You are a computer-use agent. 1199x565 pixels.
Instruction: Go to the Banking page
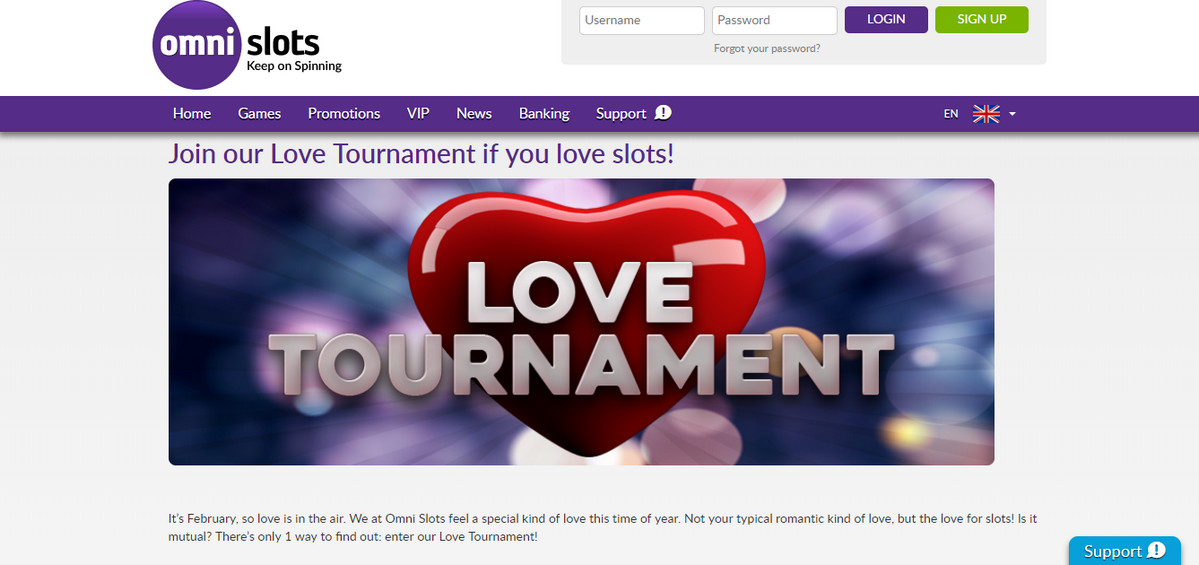[544, 113]
